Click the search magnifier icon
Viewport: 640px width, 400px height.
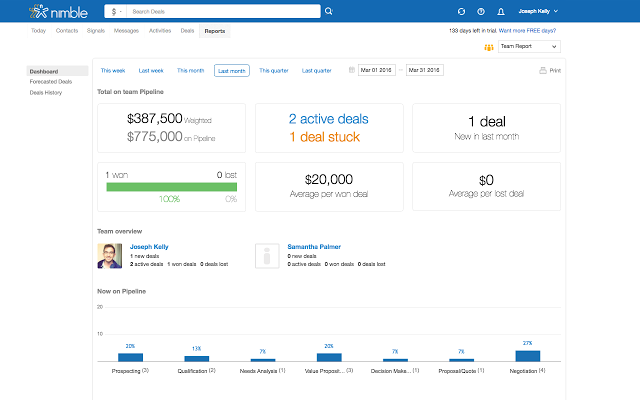click(x=329, y=12)
